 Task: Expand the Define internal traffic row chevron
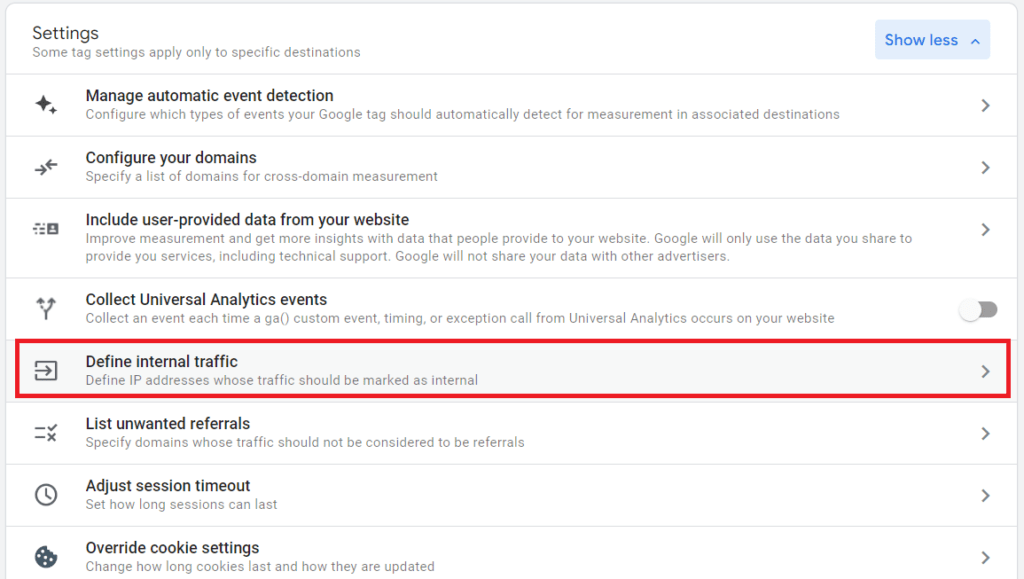[x=983, y=370]
